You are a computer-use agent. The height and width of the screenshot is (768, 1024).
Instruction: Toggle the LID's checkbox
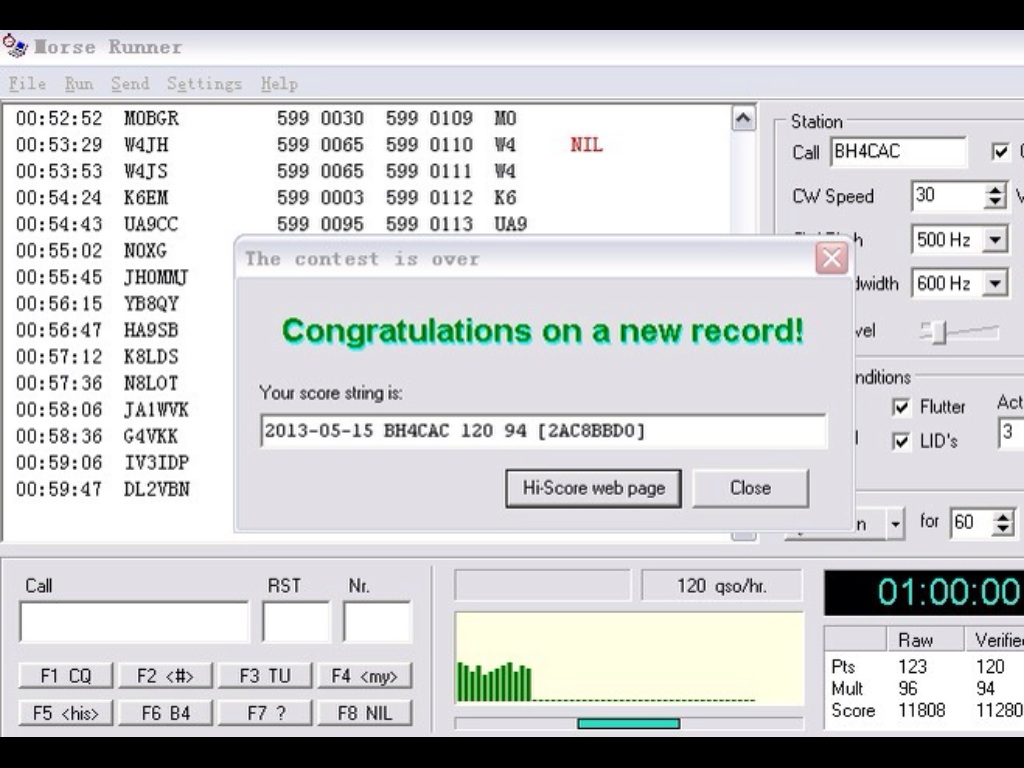tap(901, 441)
